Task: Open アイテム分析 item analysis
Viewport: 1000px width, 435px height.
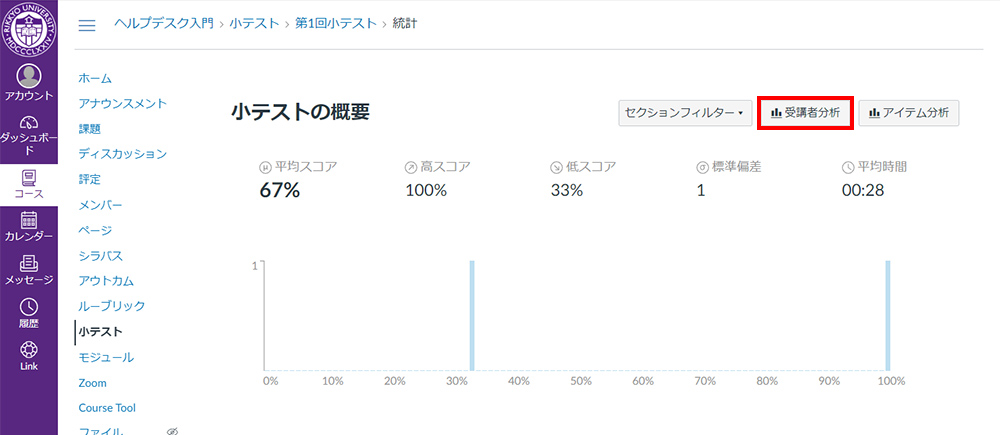Action: tap(909, 113)
